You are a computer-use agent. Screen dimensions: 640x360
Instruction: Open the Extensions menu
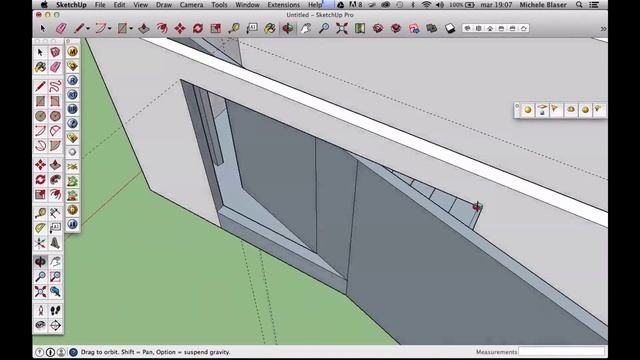coord(284,5)
